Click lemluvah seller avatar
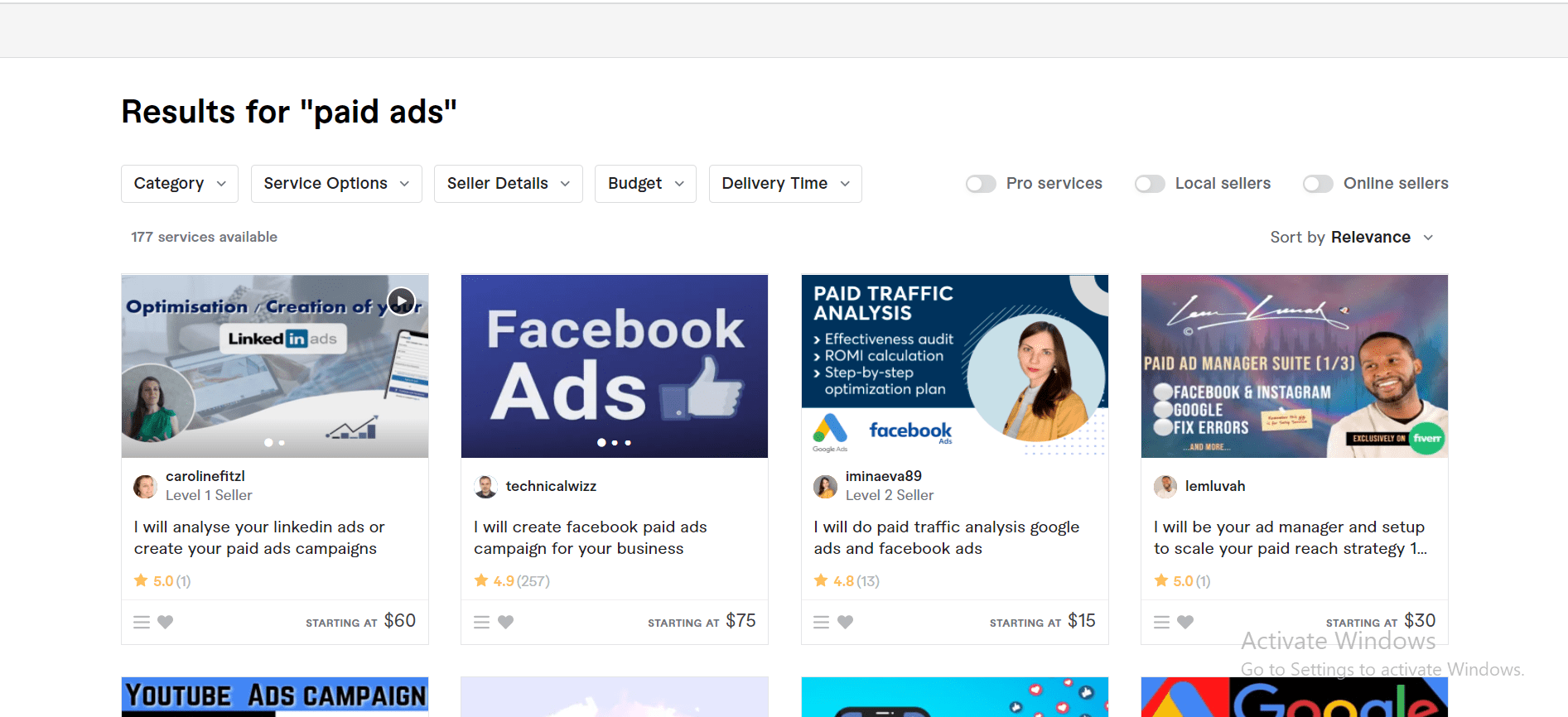Viewport: 1568px width, 717px height. click(1165, 486)
